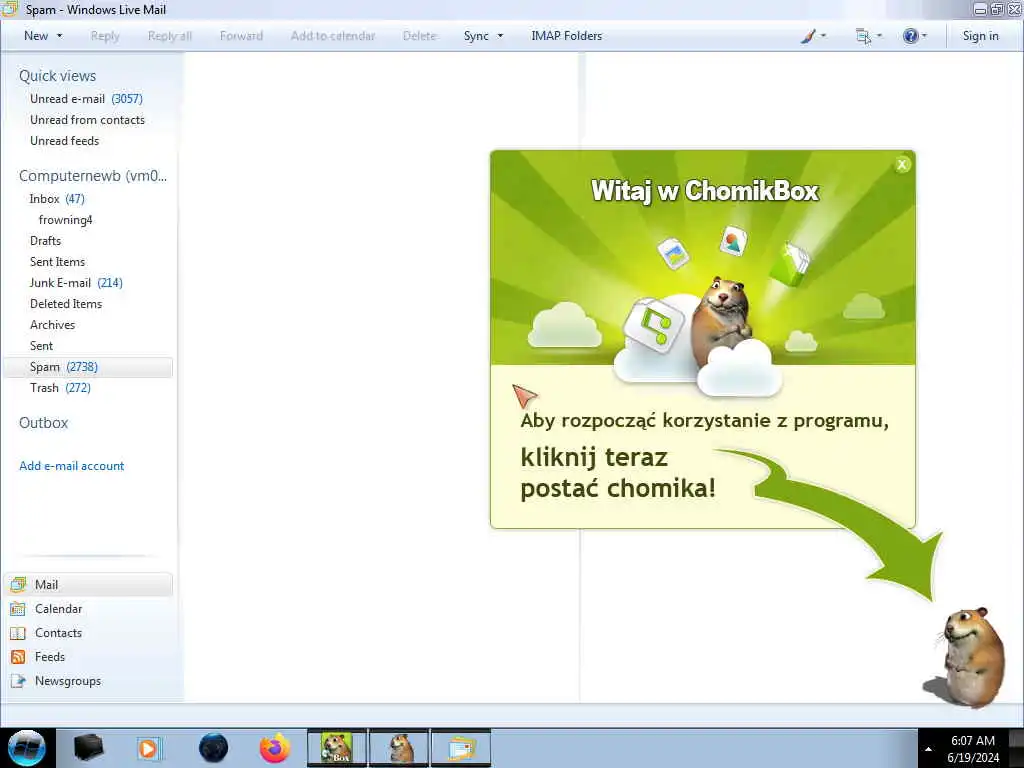1024x768 pixels.
Task: Open Calendar via its icon
Action: click(18, 609)
